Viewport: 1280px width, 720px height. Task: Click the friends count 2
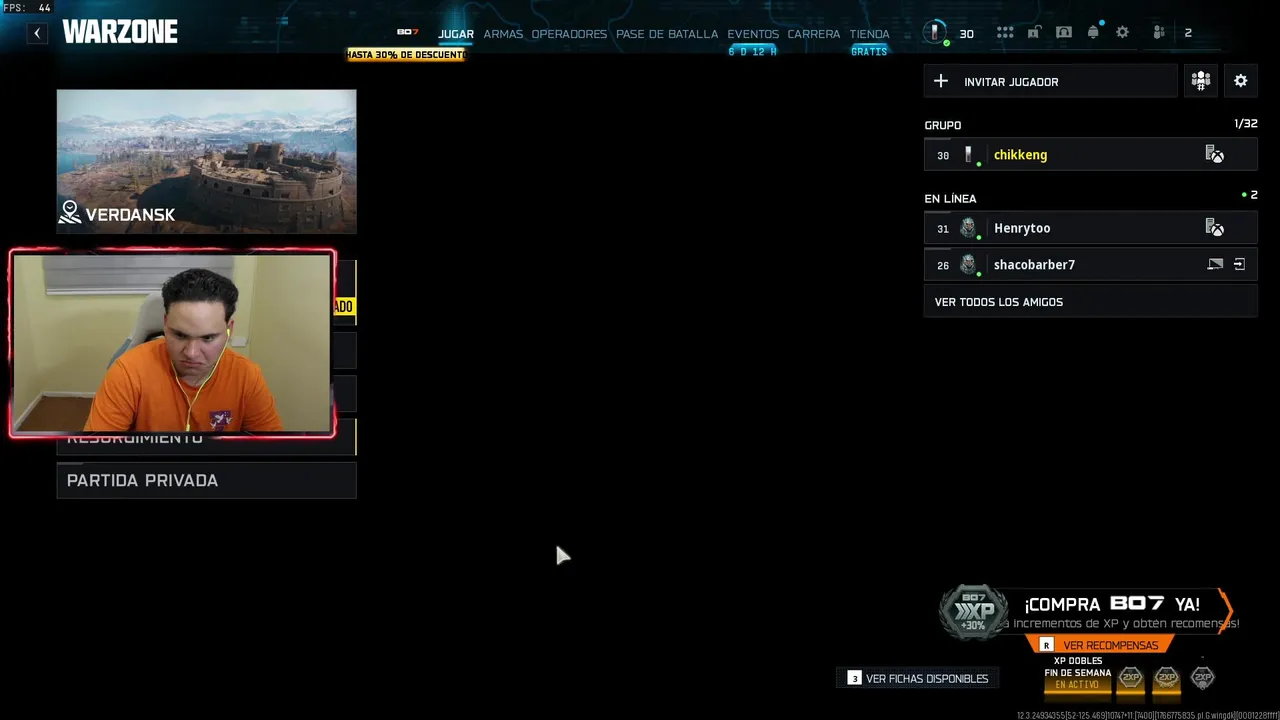1188,33
